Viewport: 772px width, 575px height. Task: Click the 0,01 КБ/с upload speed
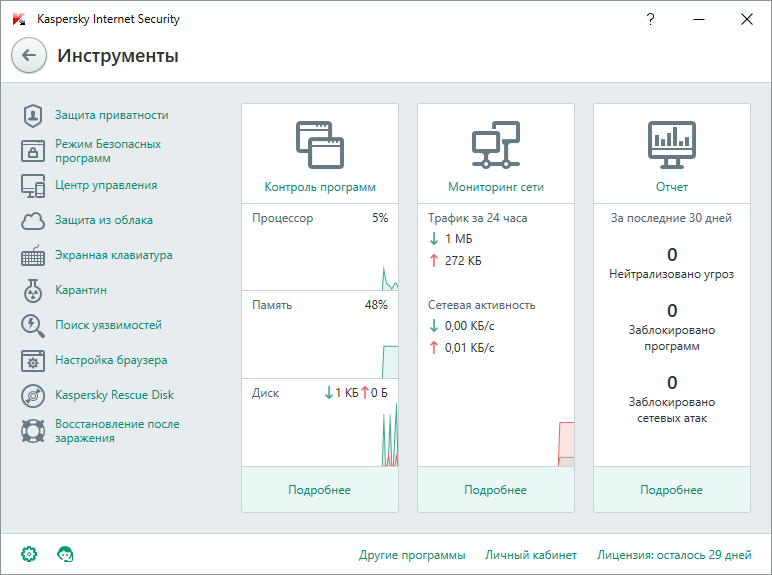click(469, 348)
